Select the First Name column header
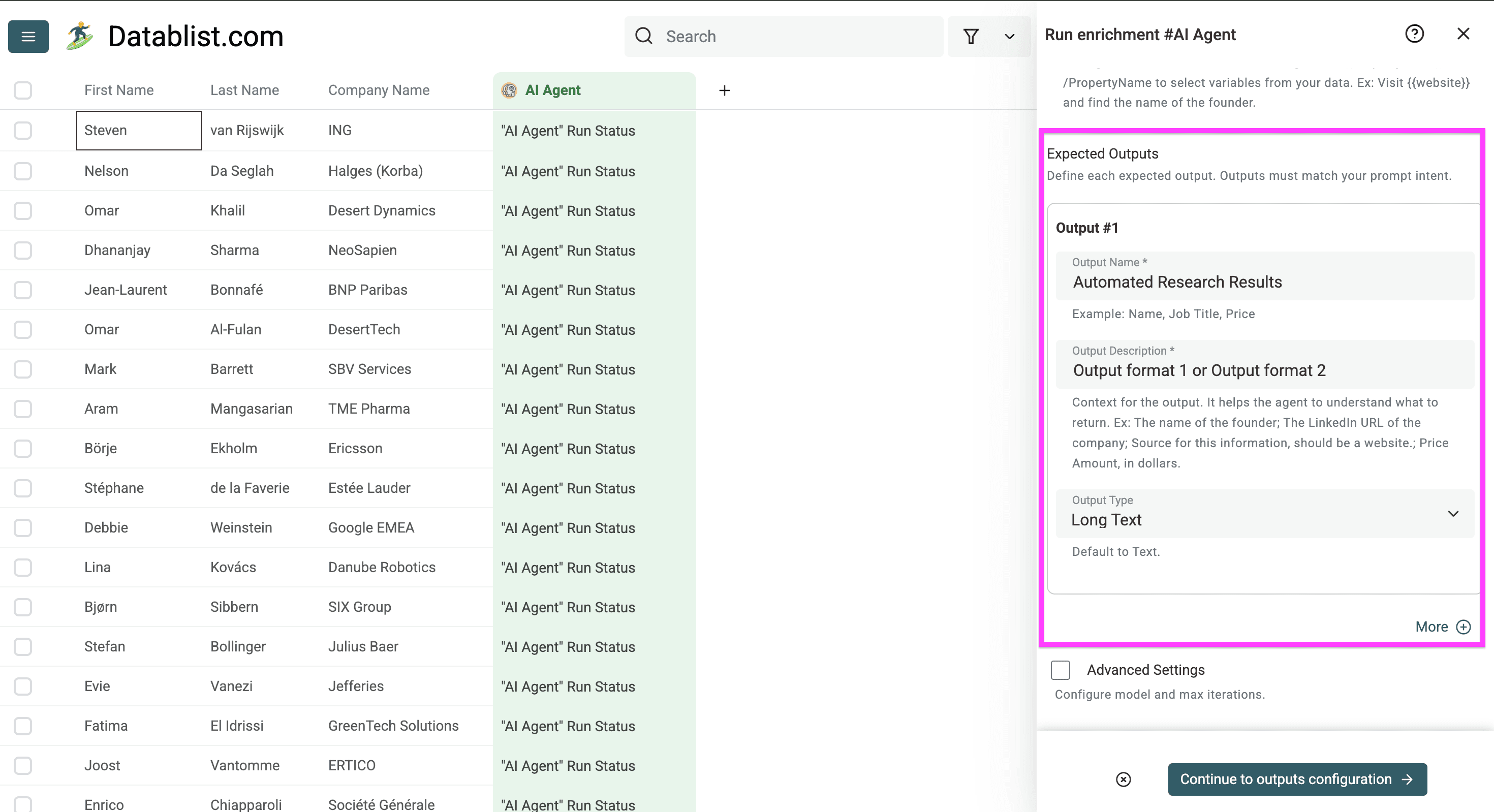The width and height of the screenshot is (1494, 812). point(118,90)
